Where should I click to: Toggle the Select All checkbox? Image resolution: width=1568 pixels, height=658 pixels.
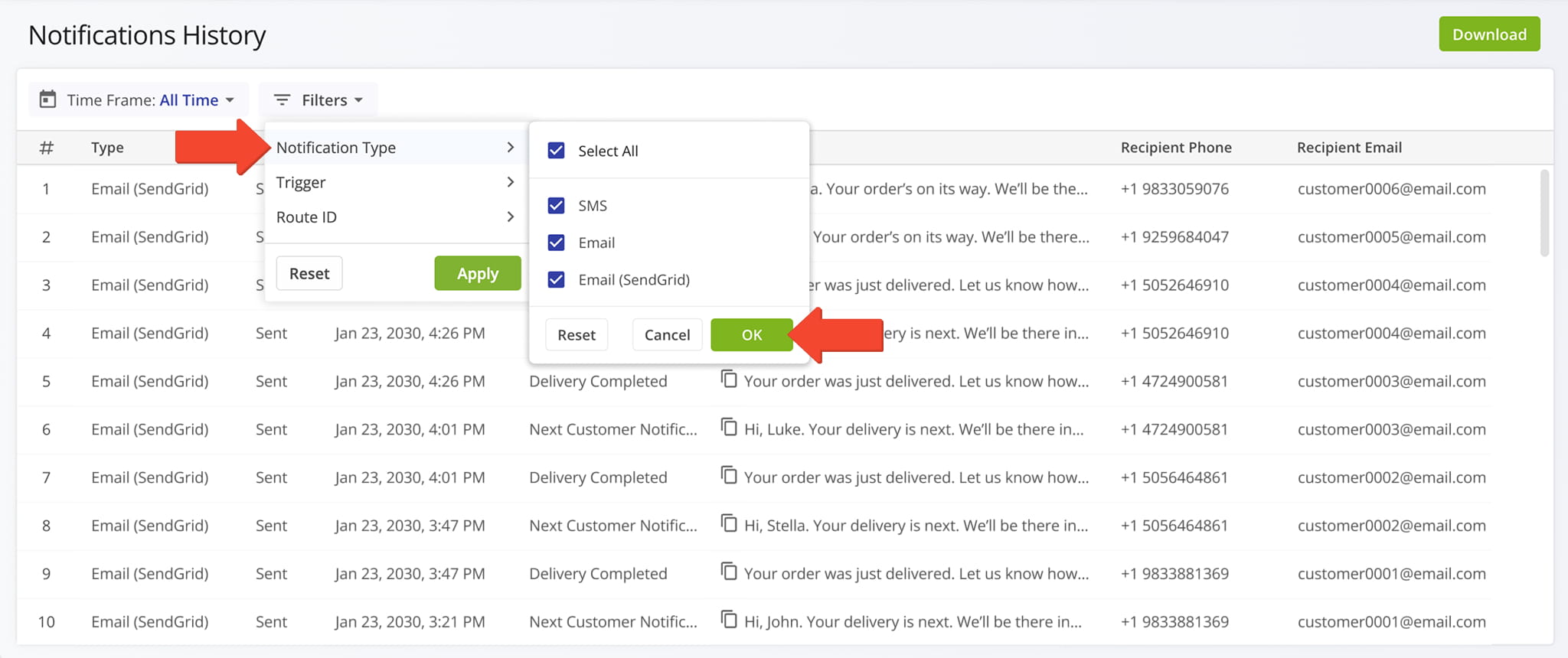557,151
